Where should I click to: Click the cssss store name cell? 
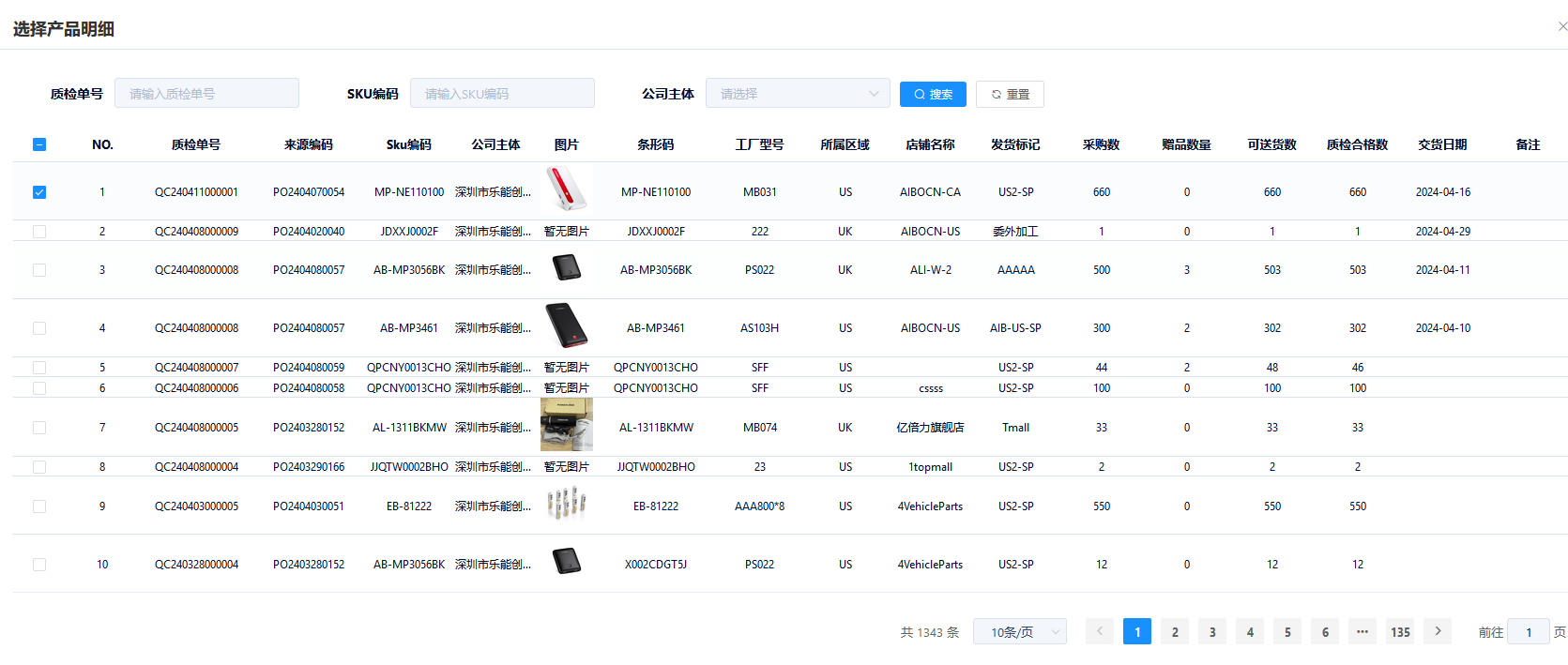[x=931, y=388]
